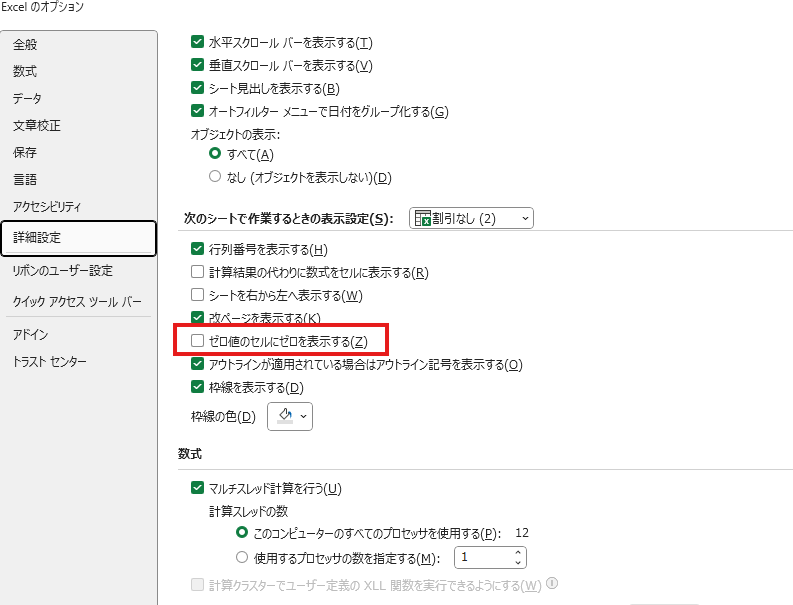Viewport: 793px width, 605px height.
Task: Open the sheet selection dropdown 割引なし (2)
Action: coord(472,218)
